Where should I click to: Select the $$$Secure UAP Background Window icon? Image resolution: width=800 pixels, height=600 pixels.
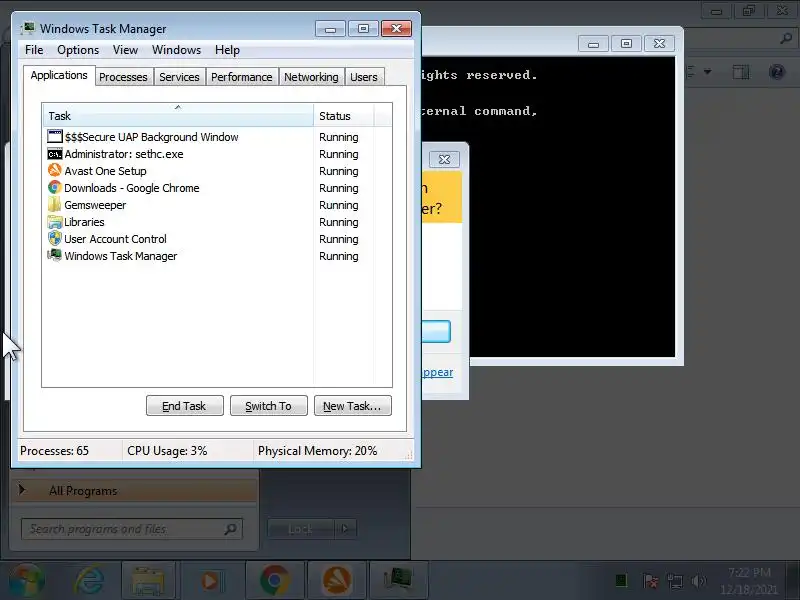click(x=55, y=137)
